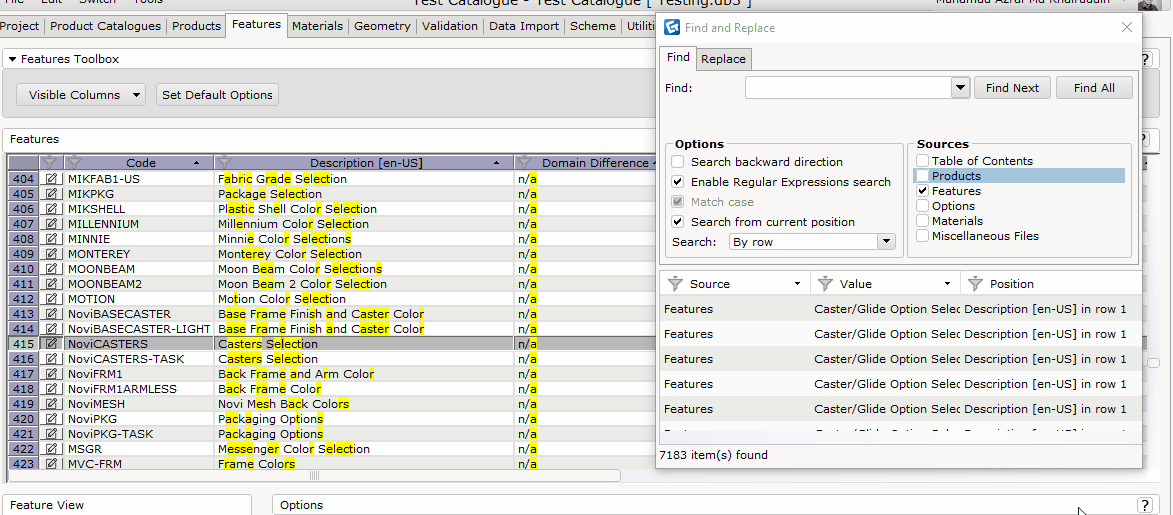The height and width of the screenshot is (515, 1173).
Task: Open the Scheme tab
Action: click(592, 26)
